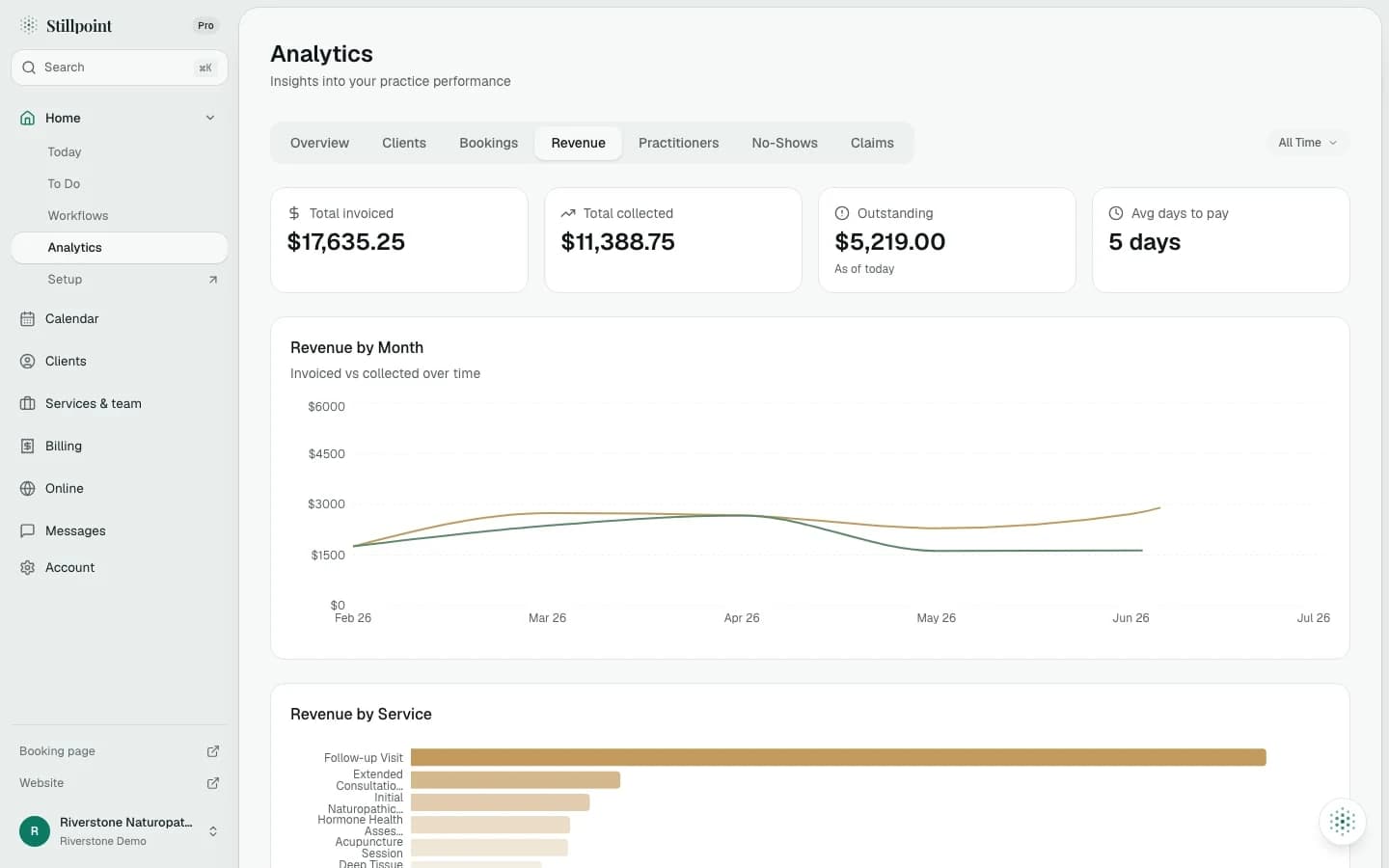This screenshot has width=1389, height=868.
Task: Switch to the Clients analytics tab
Action: (x=404, y=143)
